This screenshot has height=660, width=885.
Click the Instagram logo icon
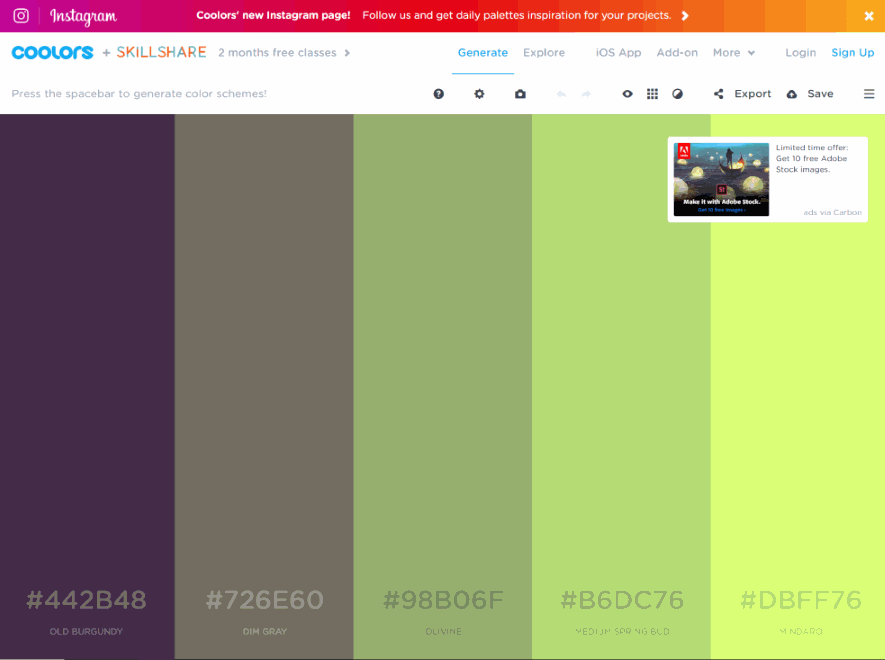pyautogui.click(x=21, y=16)
